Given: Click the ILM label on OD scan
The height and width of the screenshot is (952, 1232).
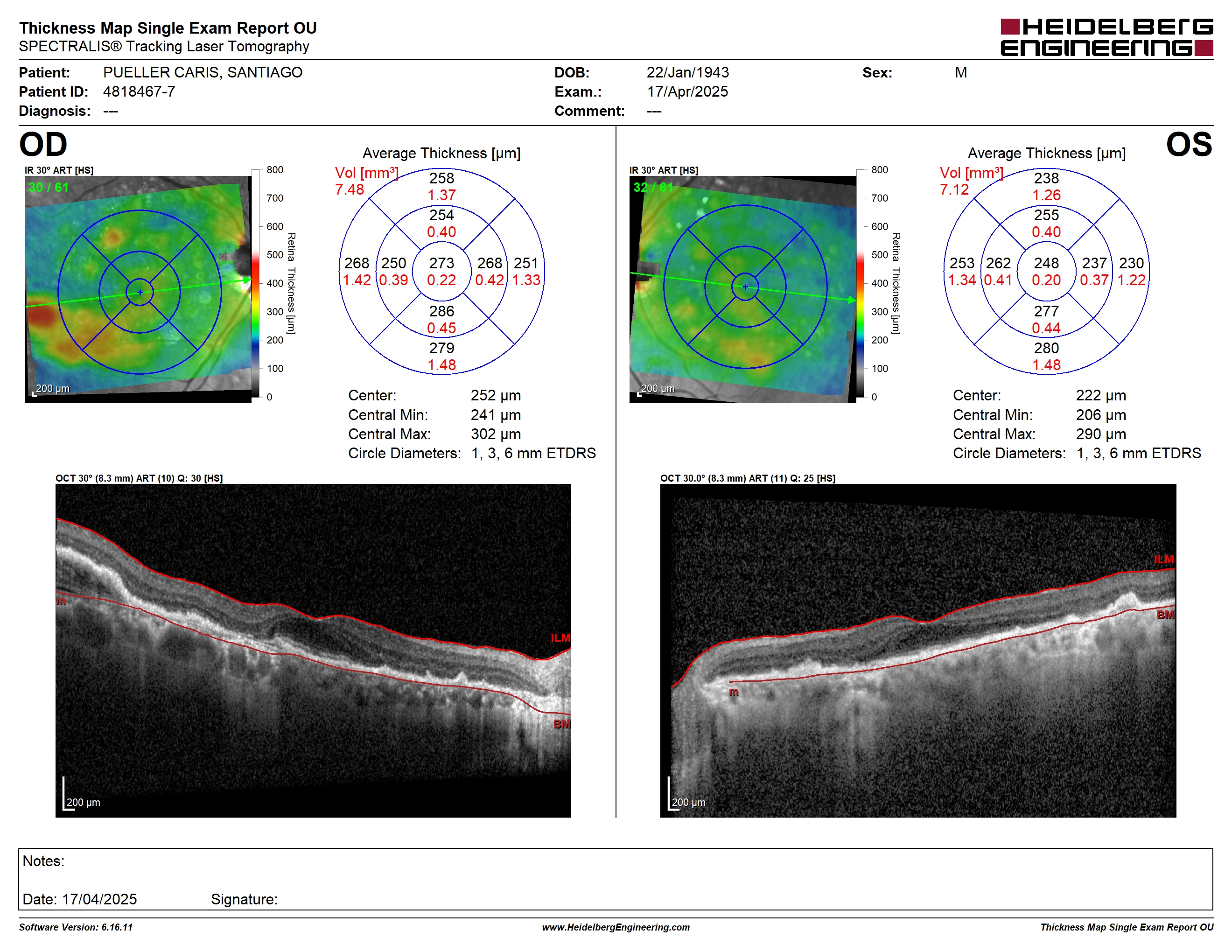Looking at the screenshot, I should (561, 638).
